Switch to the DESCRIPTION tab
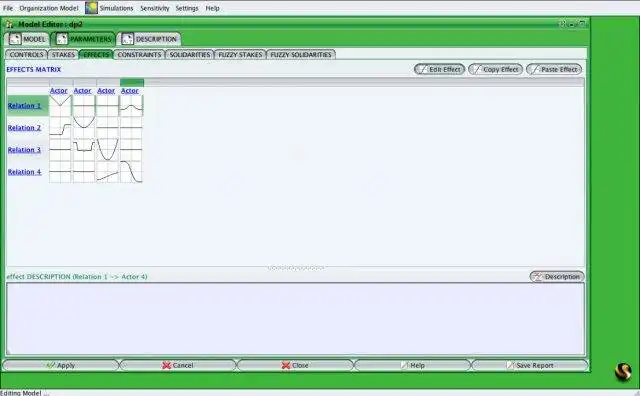The height and width of the screenshot is (396, 640). pyautogui.click(x=149, y=39)
